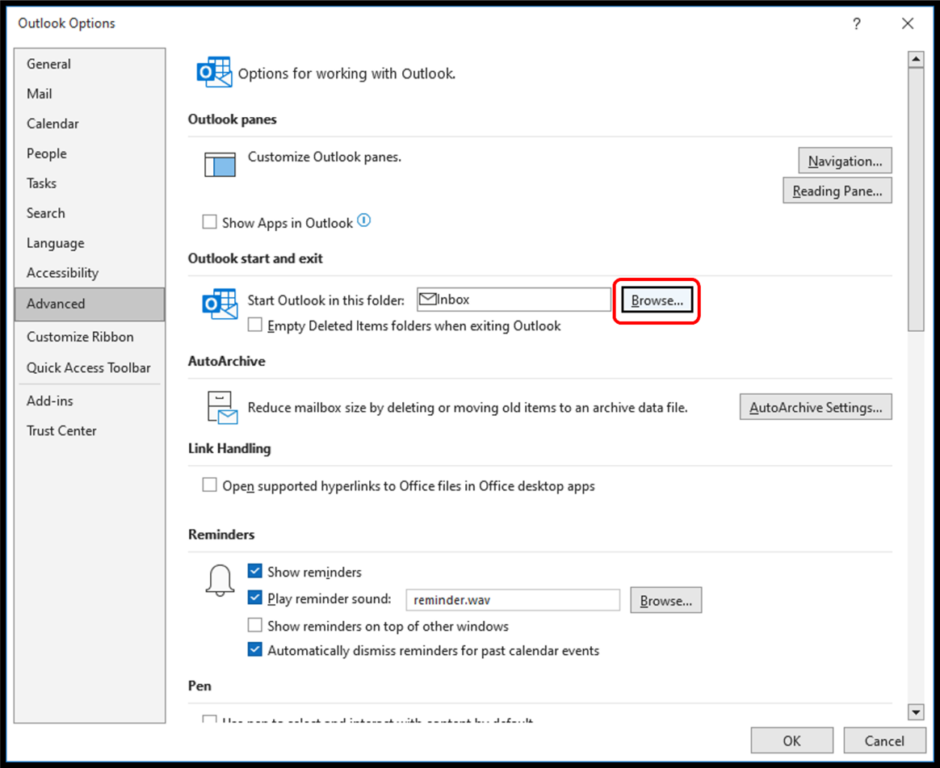This screenshot has width=940, height=768.
Task: Open the Trust Center settings page
Action: [x=62, y=430]
